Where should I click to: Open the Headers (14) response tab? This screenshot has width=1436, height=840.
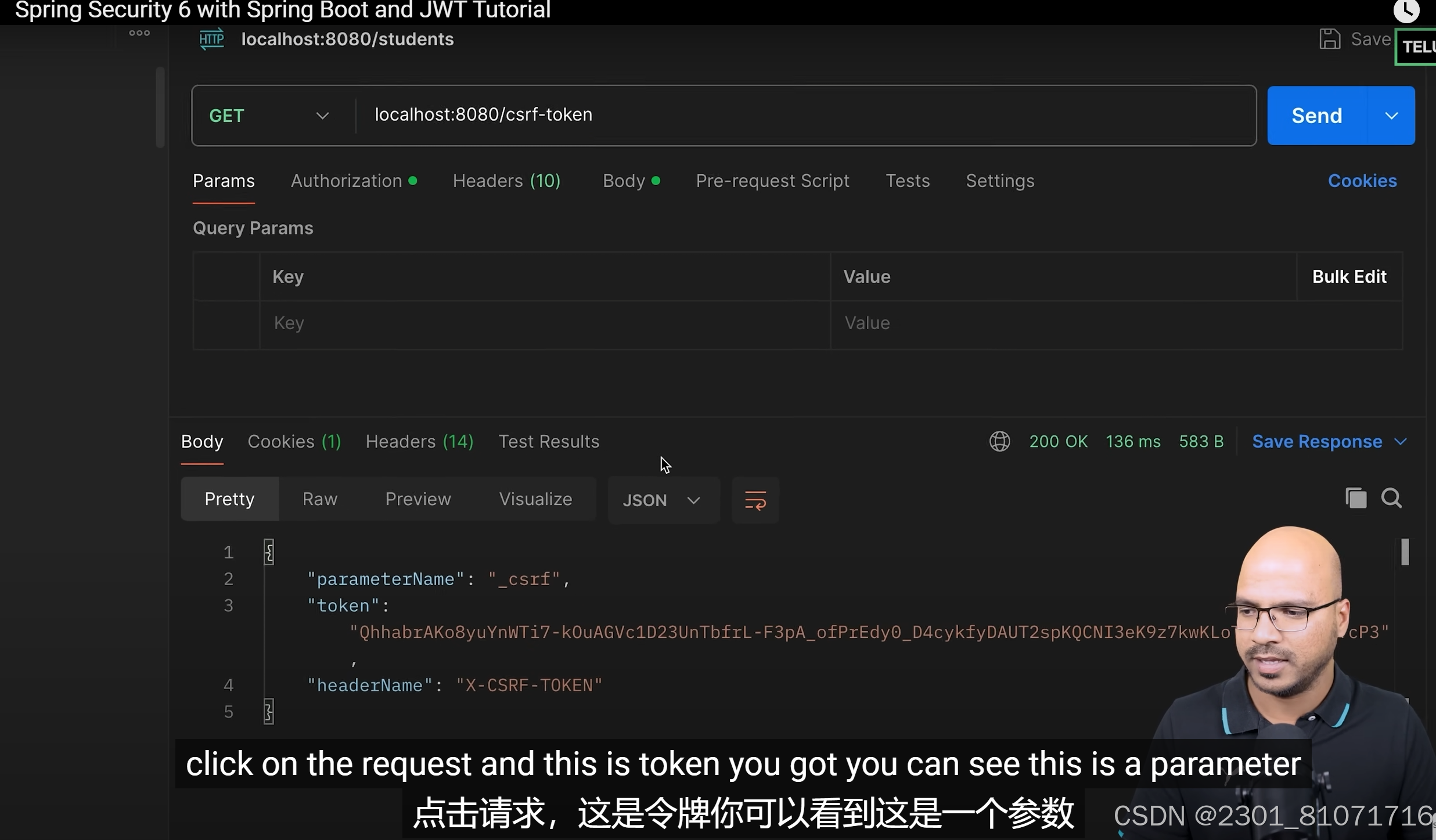pyautogui.click(x=419, y=441)
